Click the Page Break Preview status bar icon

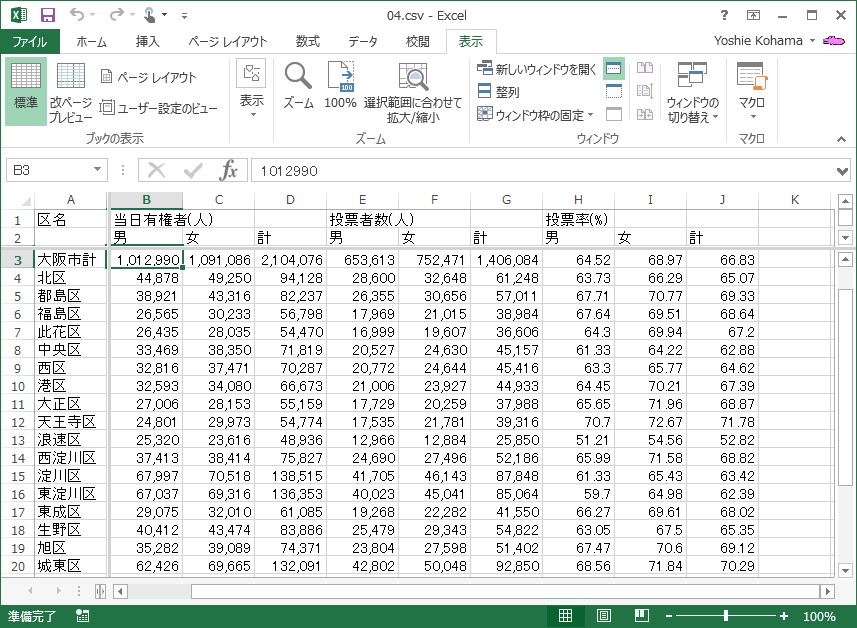click(642, 616)
